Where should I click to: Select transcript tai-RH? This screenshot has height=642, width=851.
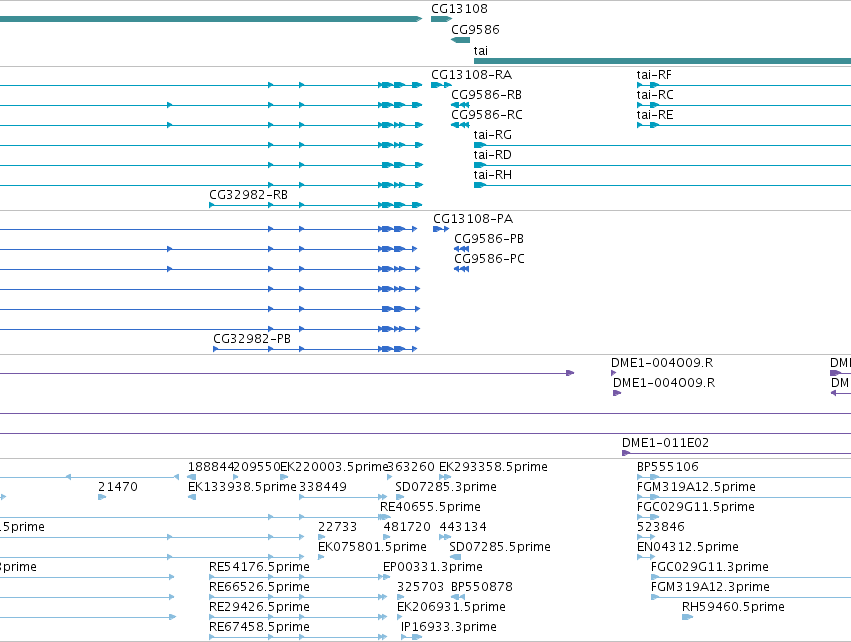pos(492,175)
